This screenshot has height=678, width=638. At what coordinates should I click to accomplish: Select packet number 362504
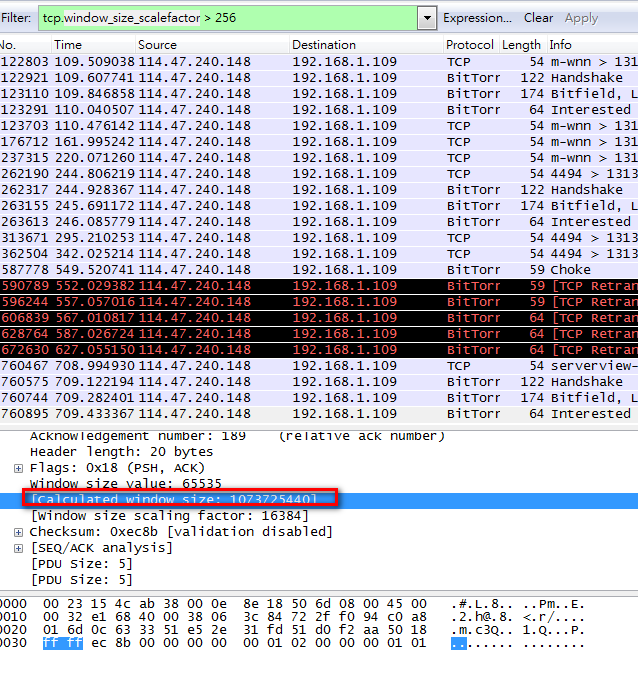tap(319, 254)
